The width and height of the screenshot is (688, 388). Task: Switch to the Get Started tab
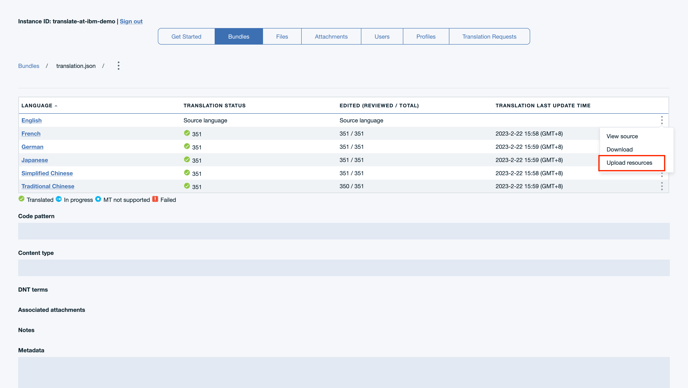click(186, 36)
